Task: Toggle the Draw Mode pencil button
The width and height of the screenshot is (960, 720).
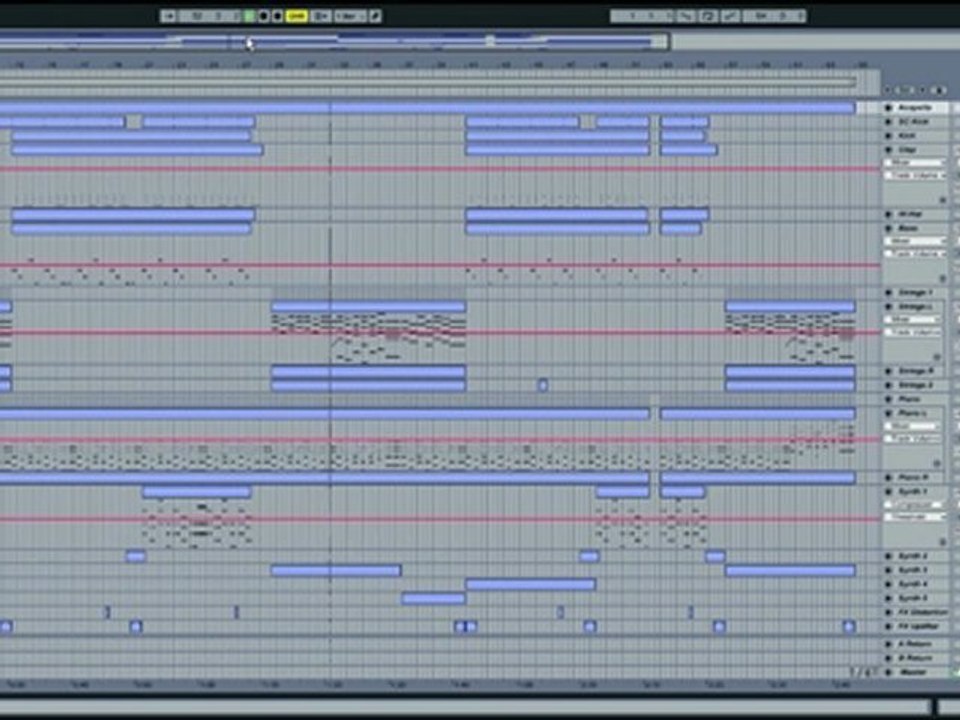Action: pyautogui.click(x=376, y=16)
